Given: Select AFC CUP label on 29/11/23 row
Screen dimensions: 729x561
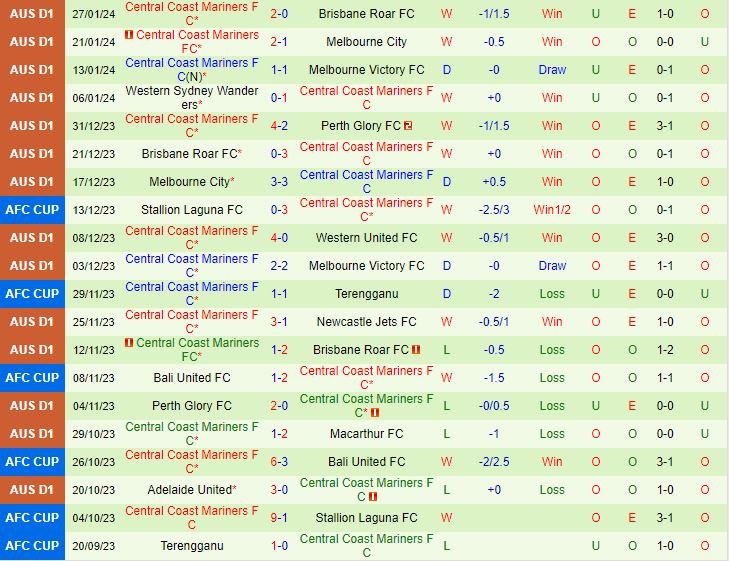Looking at the screenshot, I should pos(32,294).
